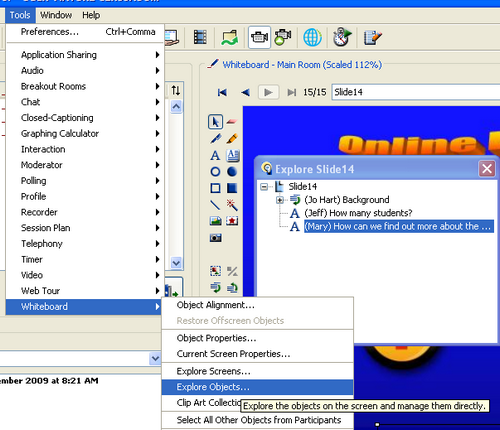Image resolution: width=500 pixels, height=430 pixels.
Task: Open the Chat submenu
Action: pyautogui.click(x=85, y=102)
